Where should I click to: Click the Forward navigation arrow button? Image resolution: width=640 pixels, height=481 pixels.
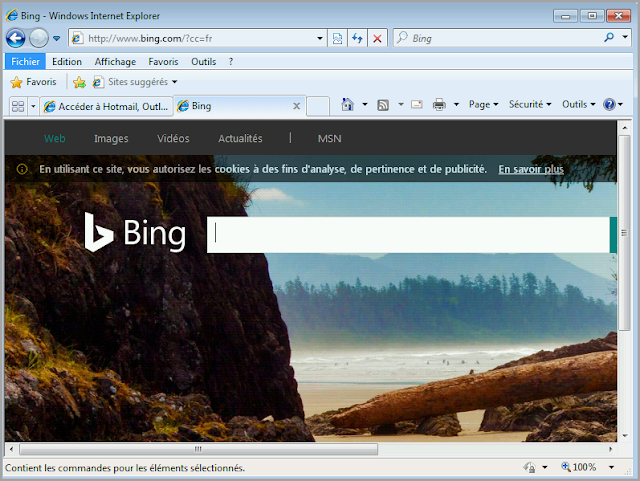pos(39,38)
